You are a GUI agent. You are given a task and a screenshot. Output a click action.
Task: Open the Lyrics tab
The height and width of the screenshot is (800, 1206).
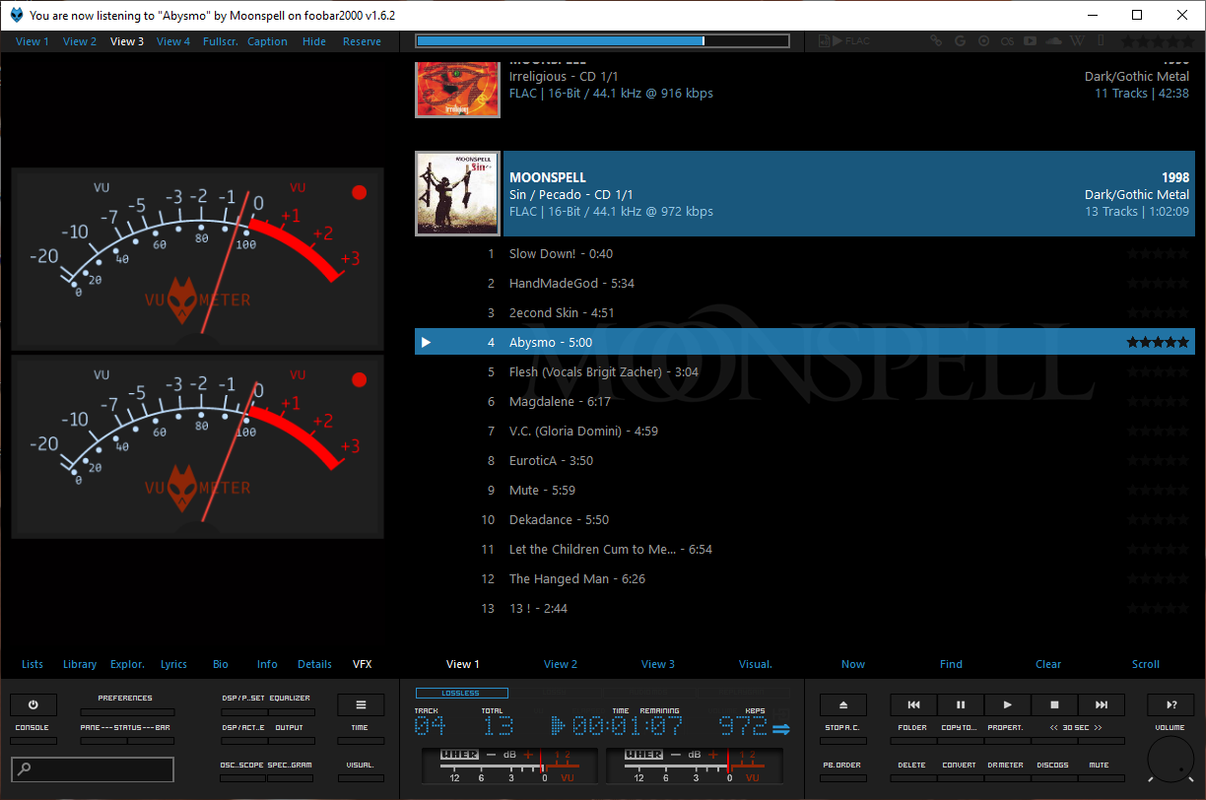click(174, 664)
